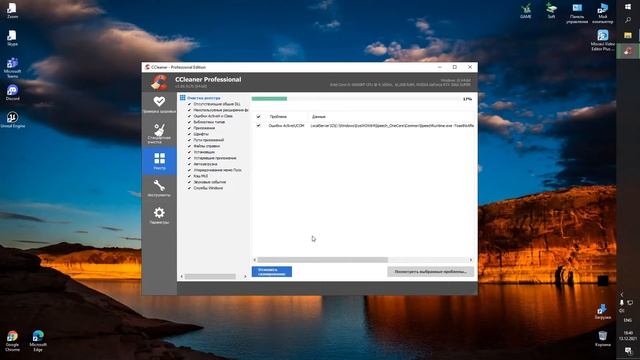Open the Tools (Инструменты) wrench section
This screenshot has height=360, width=640.
click(x=159, y=188)
